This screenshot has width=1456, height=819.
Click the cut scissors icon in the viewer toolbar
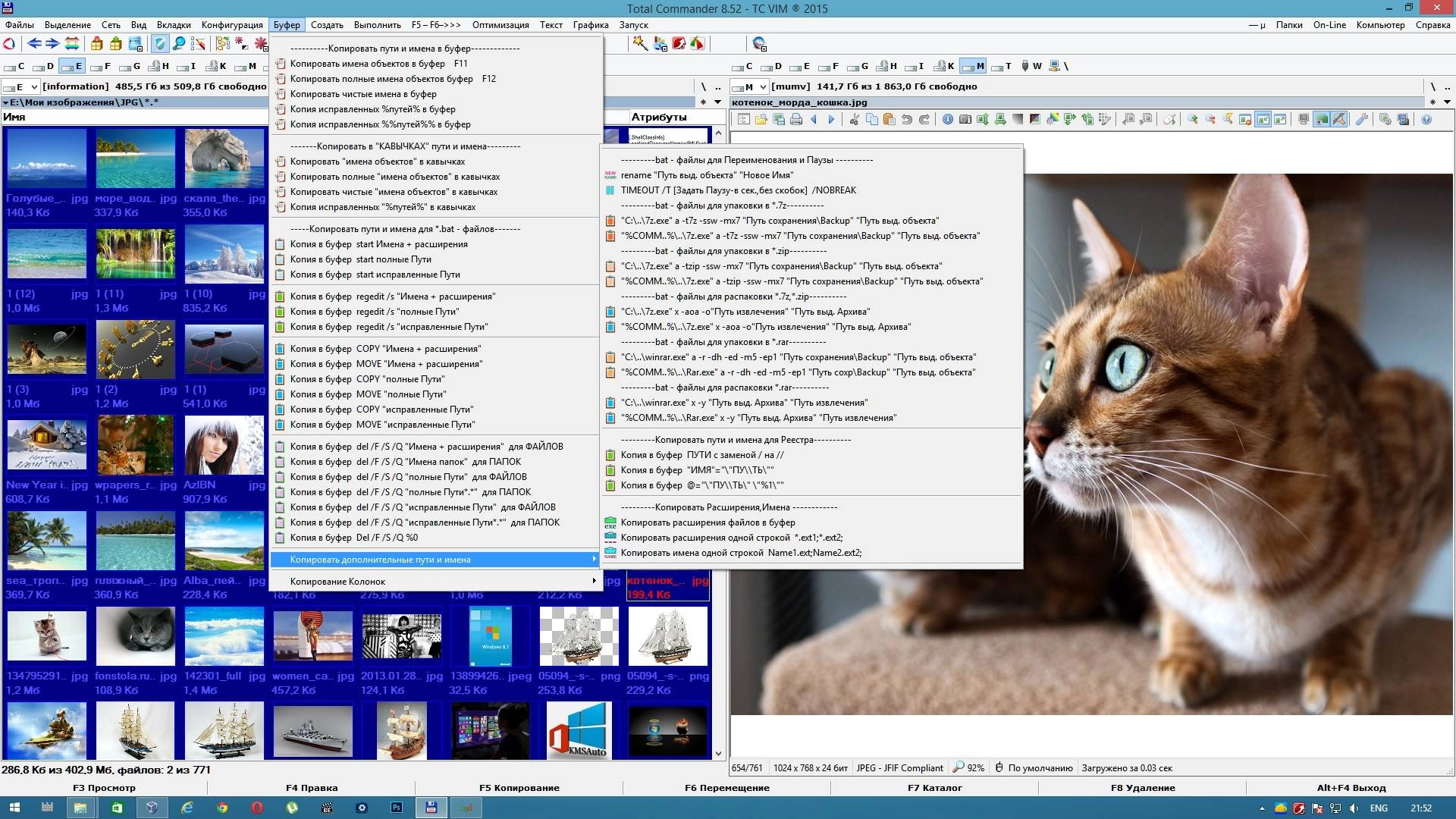click(854, 119)
